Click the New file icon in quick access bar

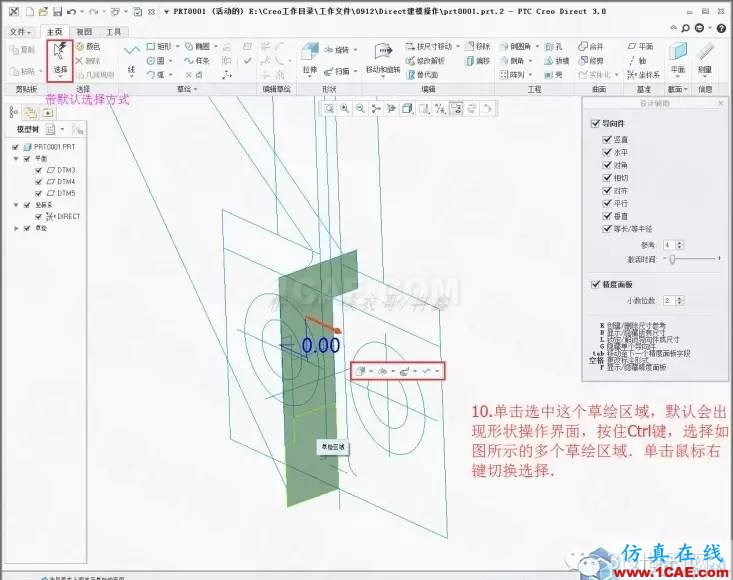pyautogui.click(x=29, y=11)
